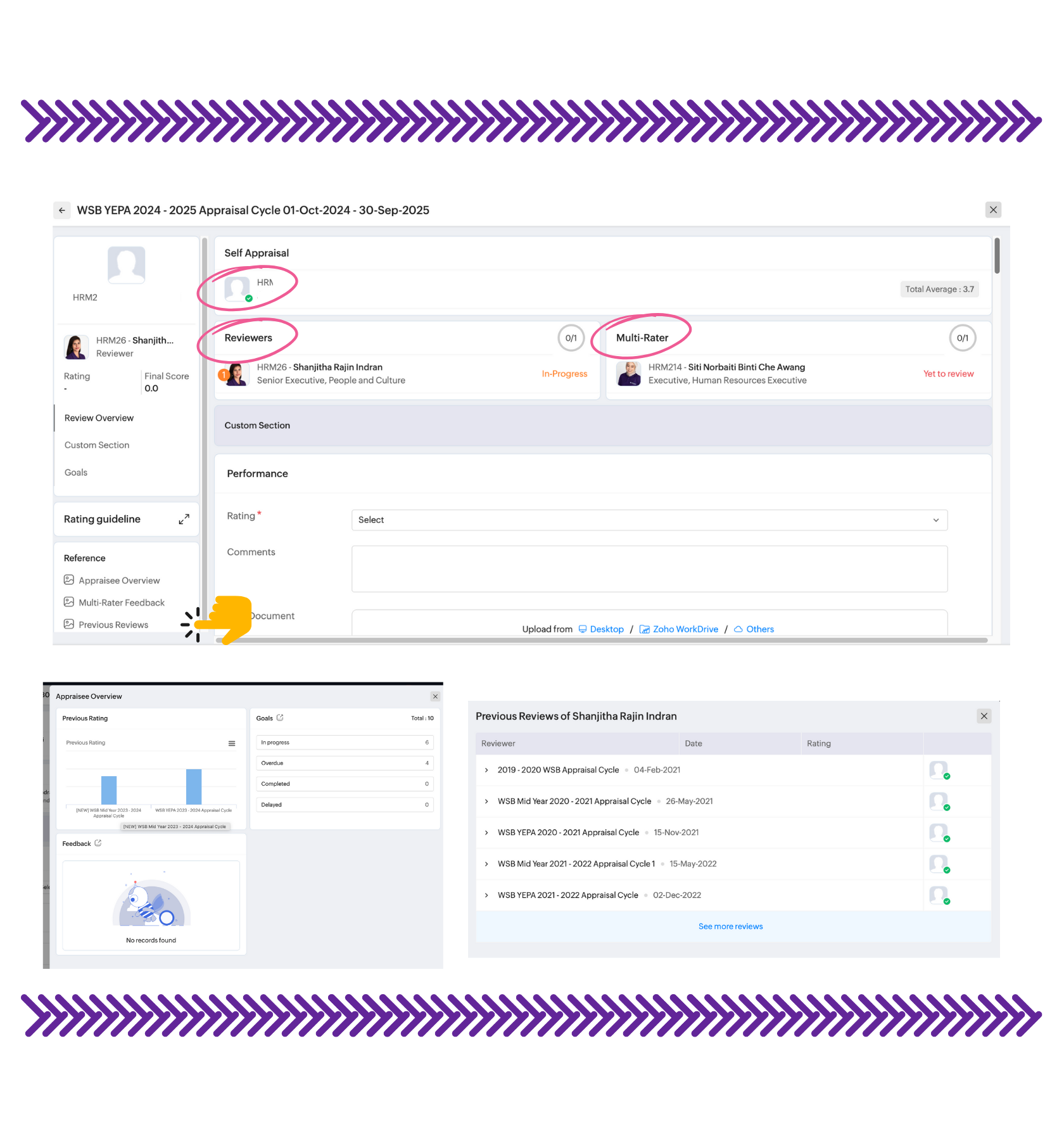Select Review Overview in left navigation
This screenshot has height=1138, width=1064.
coord(99,418)
